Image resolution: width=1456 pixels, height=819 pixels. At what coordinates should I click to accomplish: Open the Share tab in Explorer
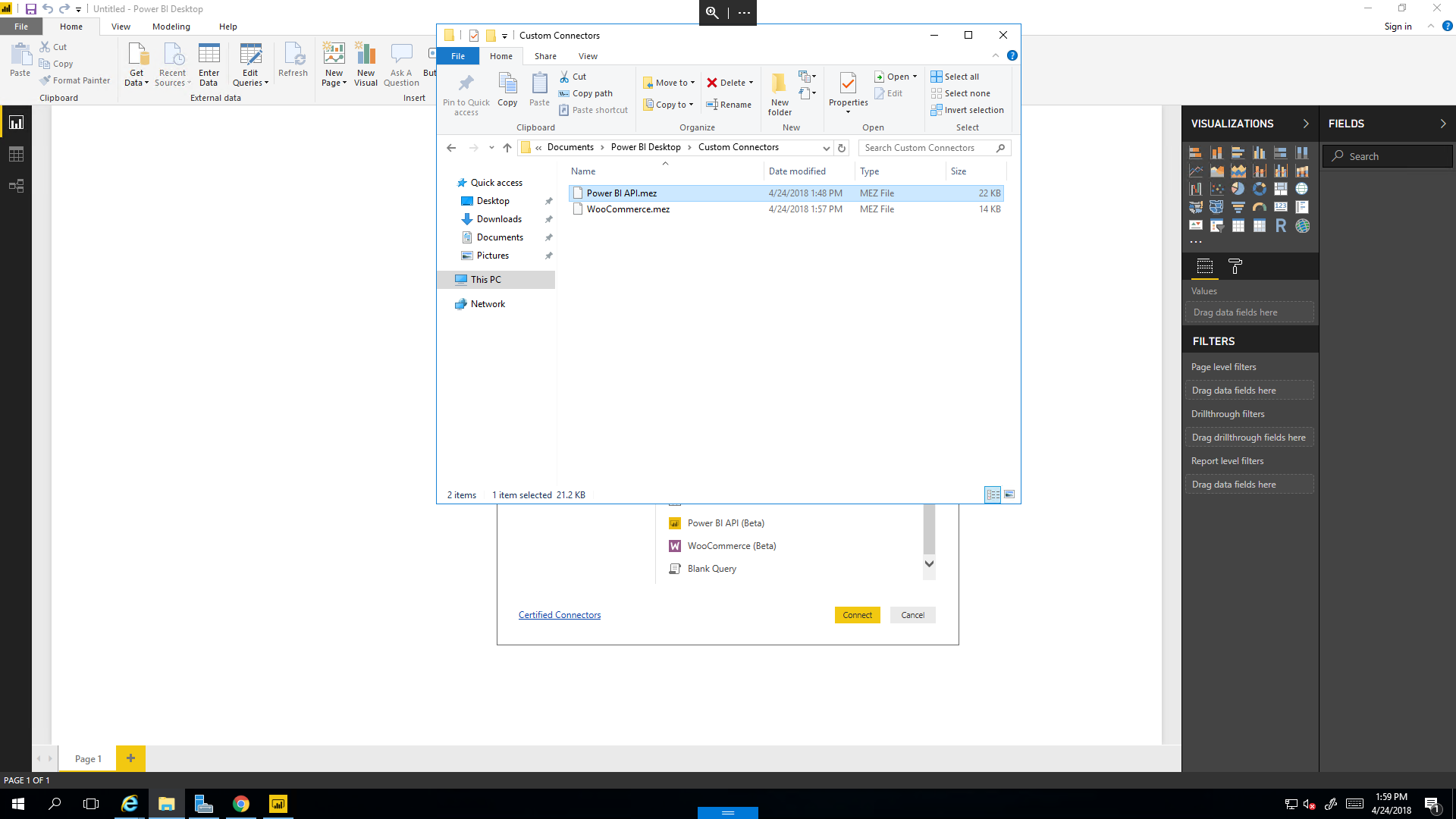pyautogui.click(x=545, y=56)
